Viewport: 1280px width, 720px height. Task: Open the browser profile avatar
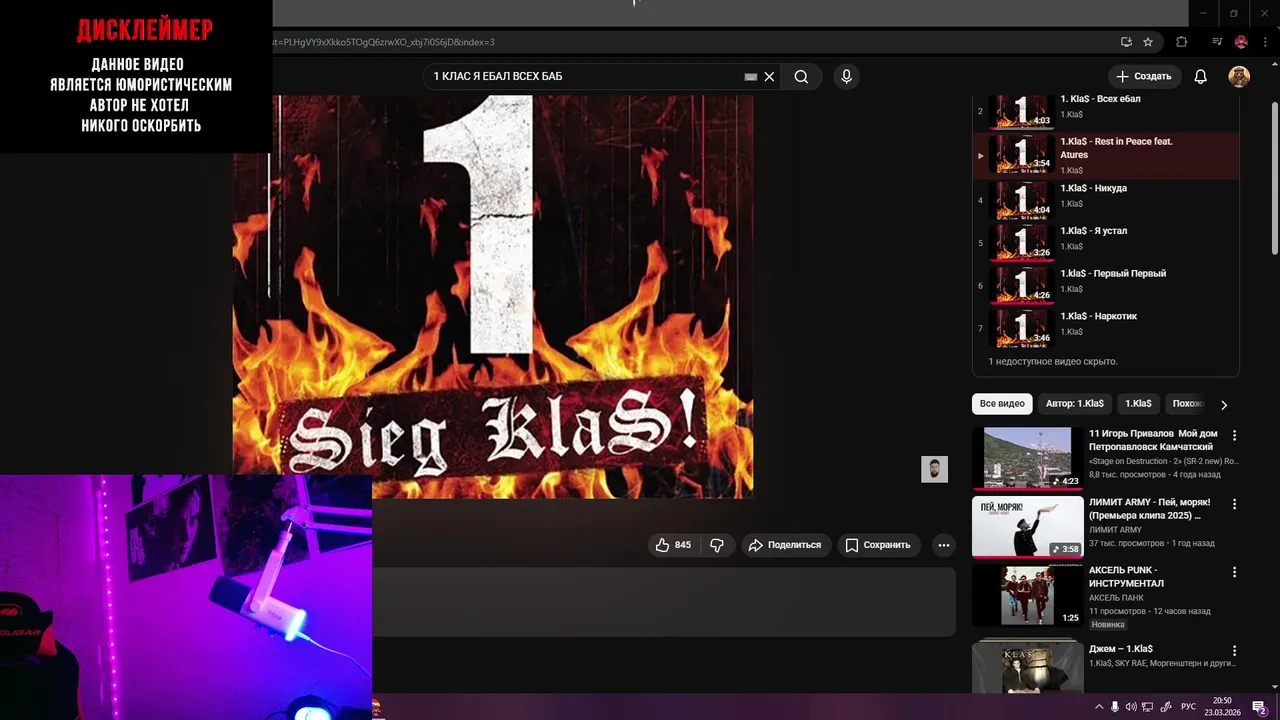click(1241, 42)
